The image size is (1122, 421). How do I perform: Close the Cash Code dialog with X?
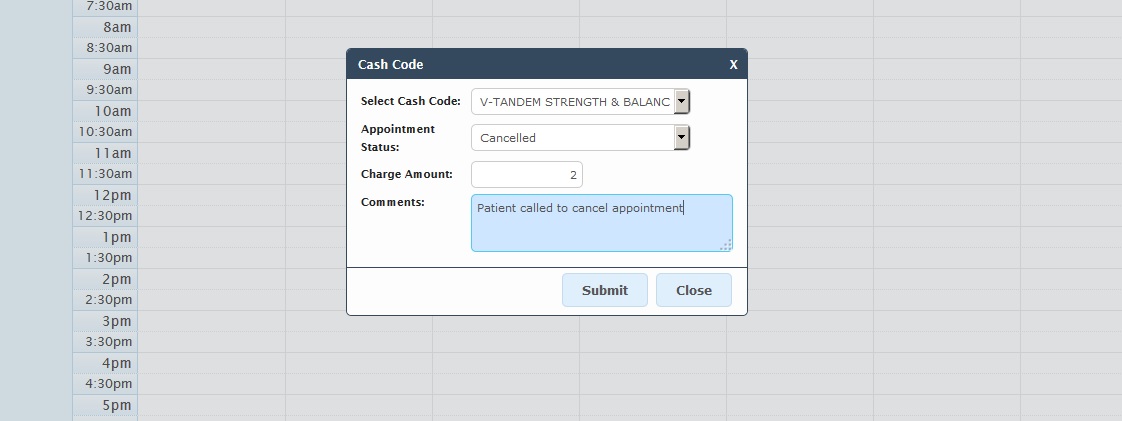(733, 65)
